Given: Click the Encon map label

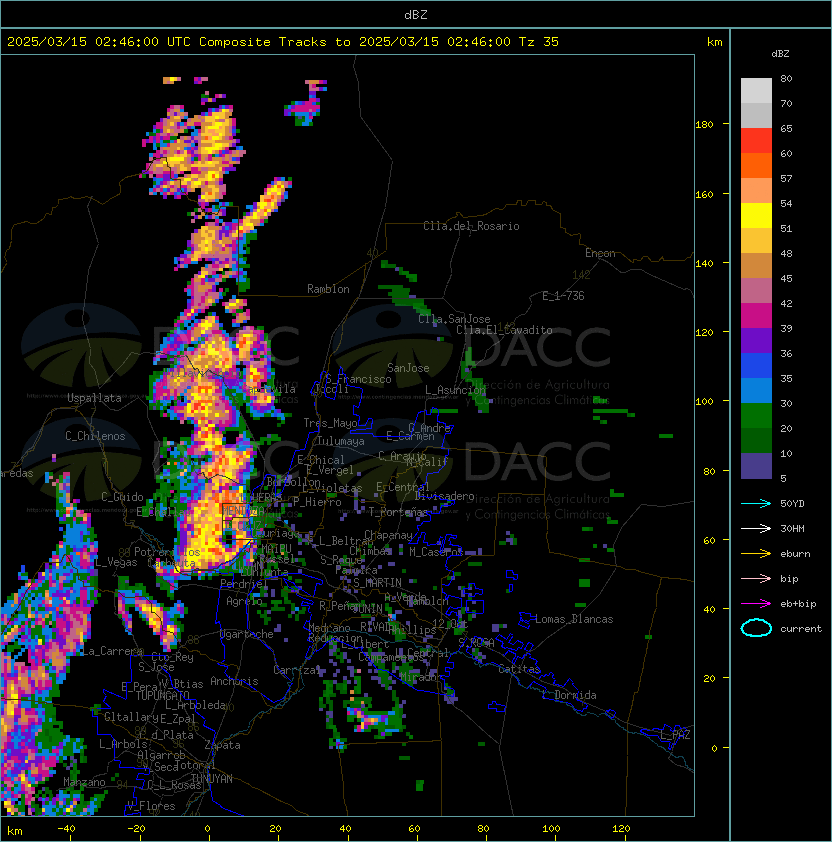Looking at the screenshot, I should coord(600,253).
